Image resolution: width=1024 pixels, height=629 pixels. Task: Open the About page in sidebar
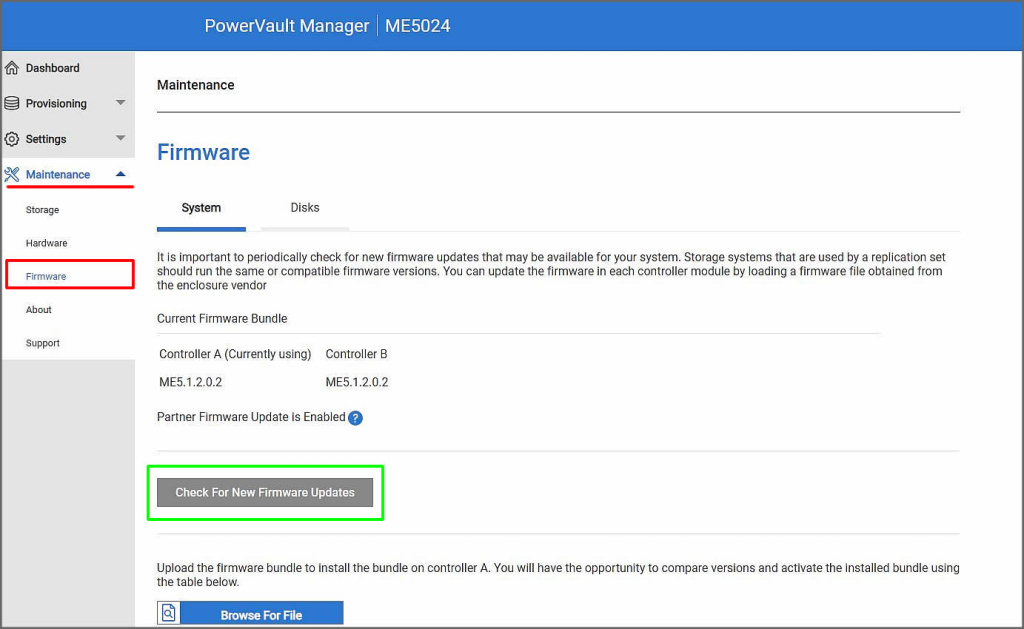[39, 310]
